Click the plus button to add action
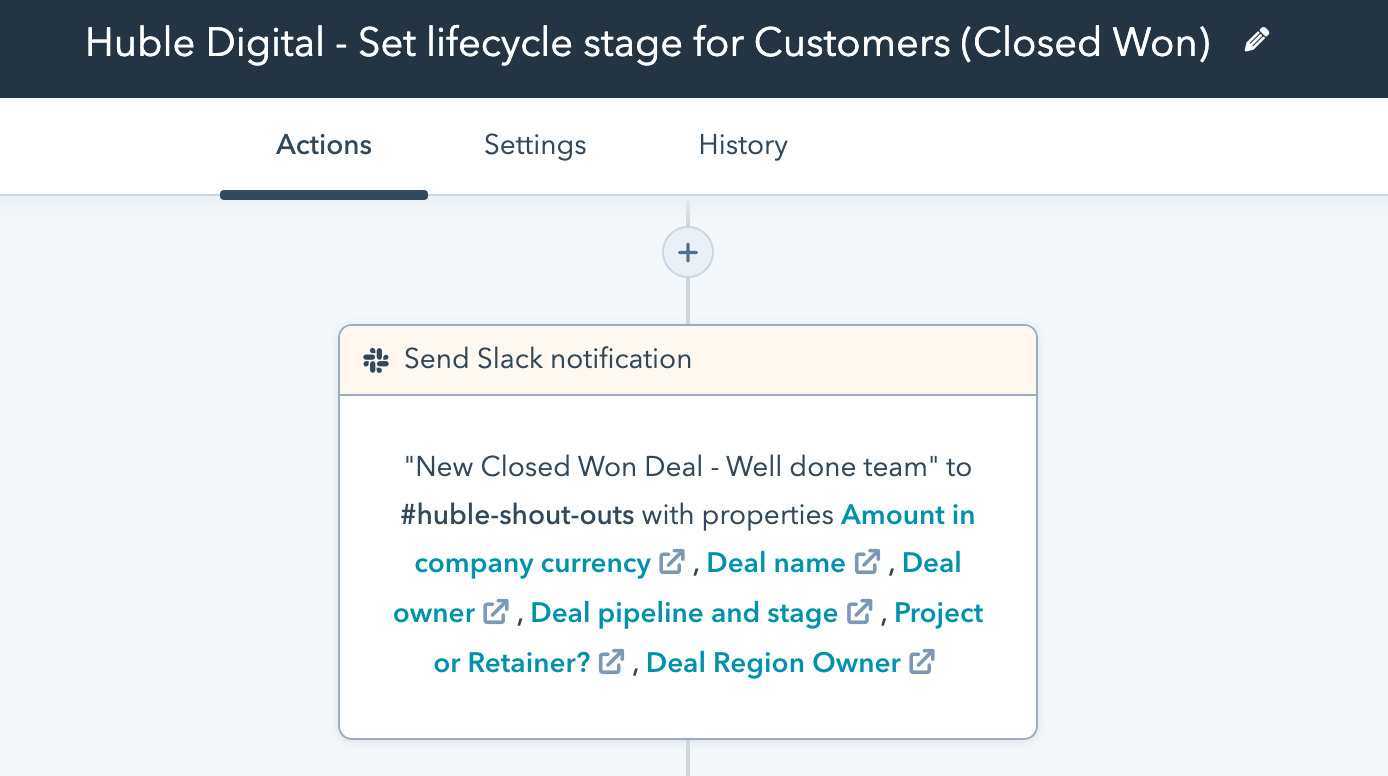Screen dimensions: 1388x776 688,253
